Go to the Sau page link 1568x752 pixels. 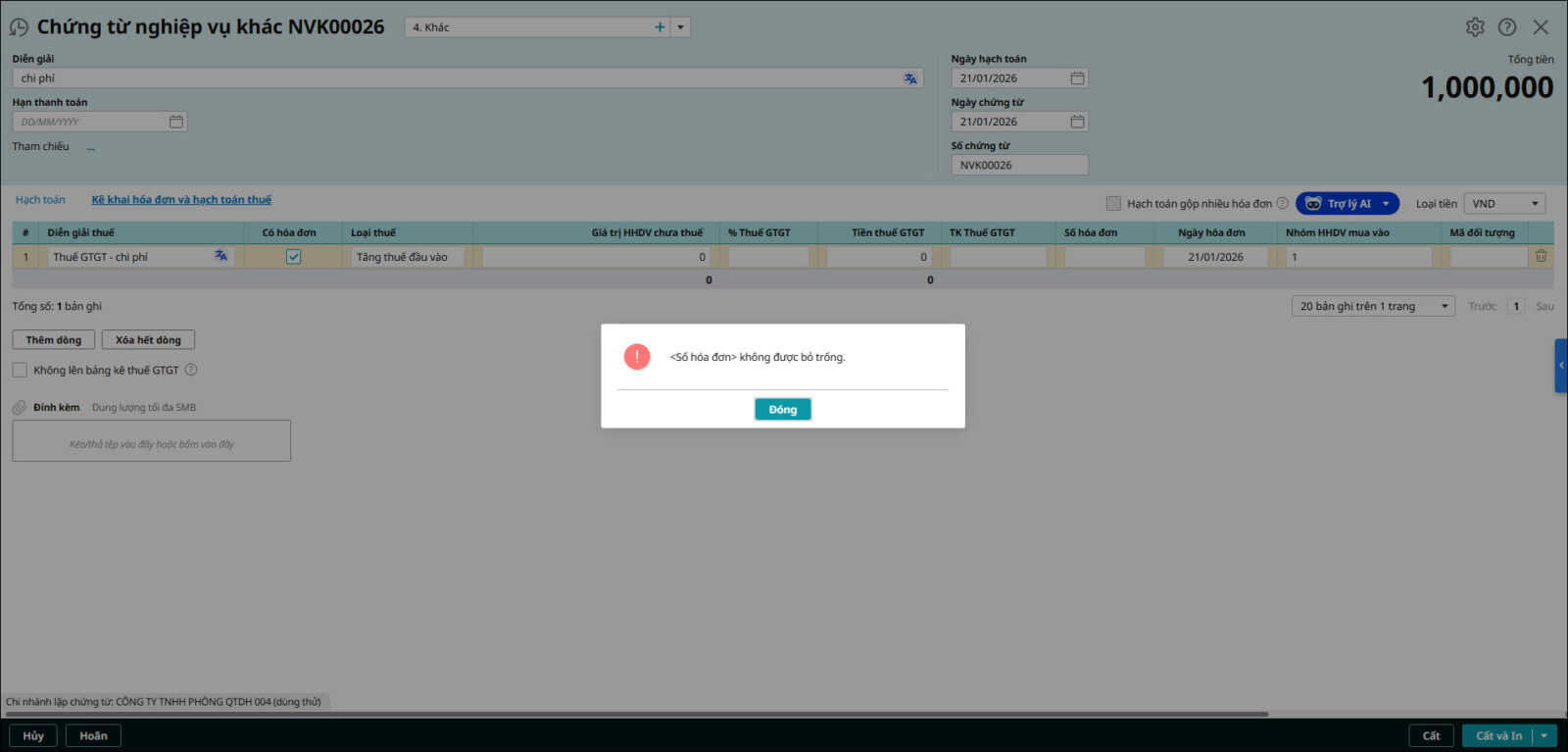1544,307
